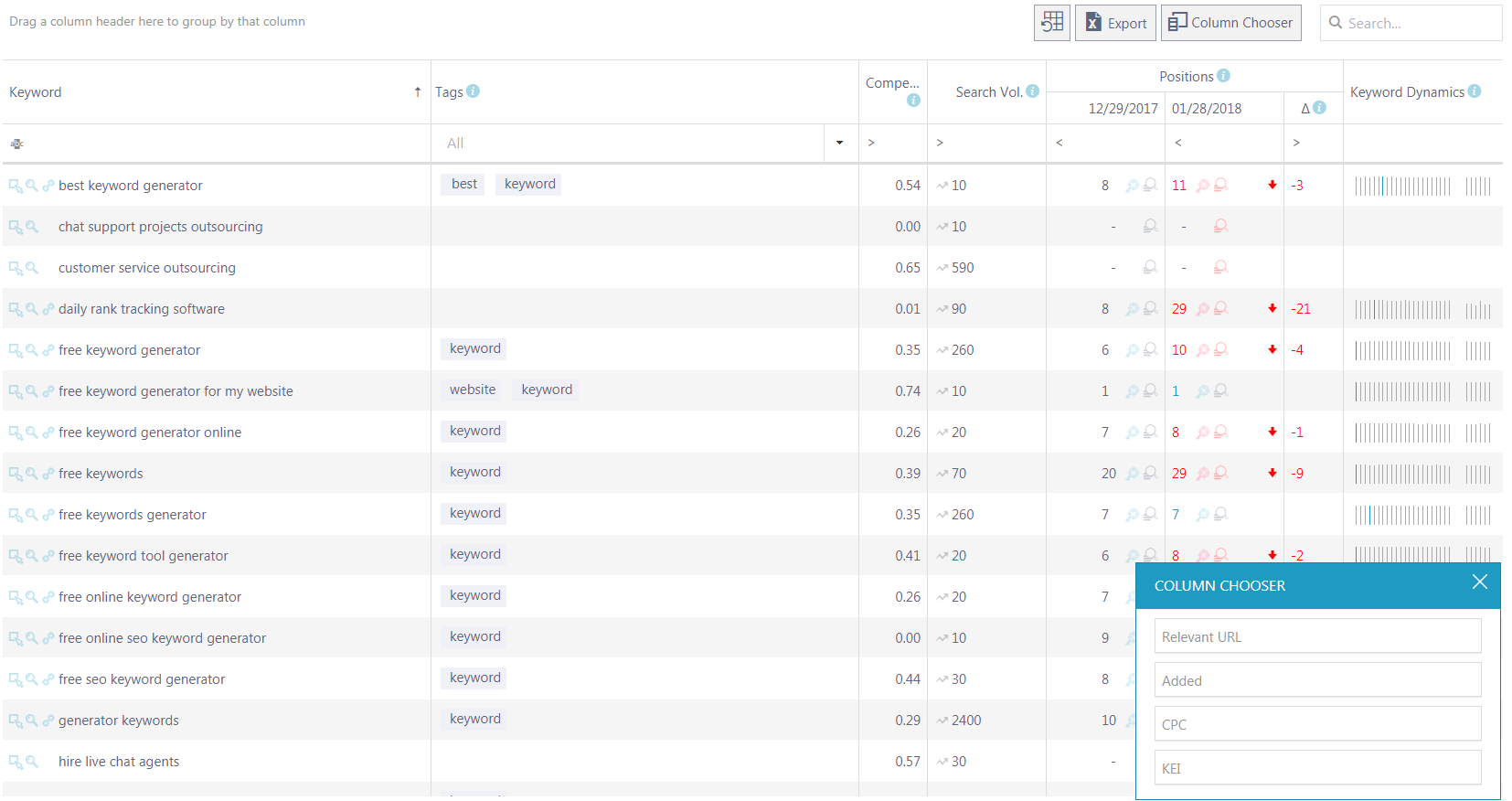Screen dimensions: 1512x801
Task: Click the reset grid layout icon button
Action: (x=1052, y=23)
